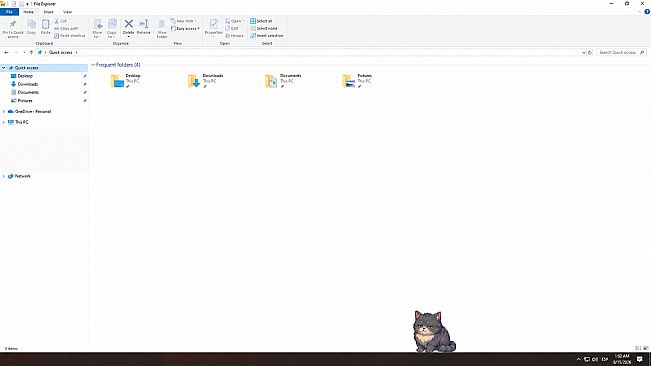
Task: Click the Open button in Open group
Action: click(x=235, y=21)
